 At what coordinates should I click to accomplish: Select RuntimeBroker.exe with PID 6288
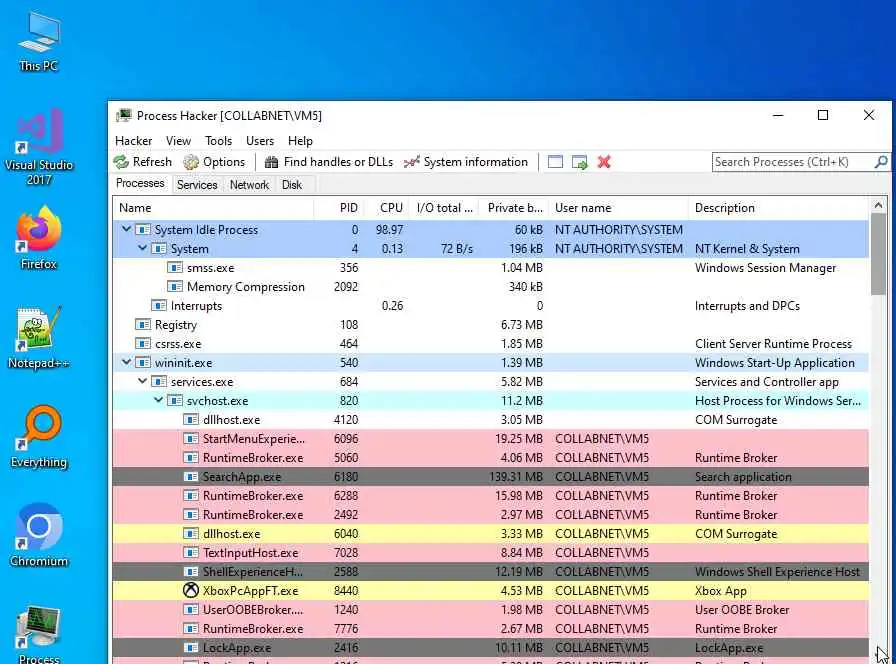(491, 495)
